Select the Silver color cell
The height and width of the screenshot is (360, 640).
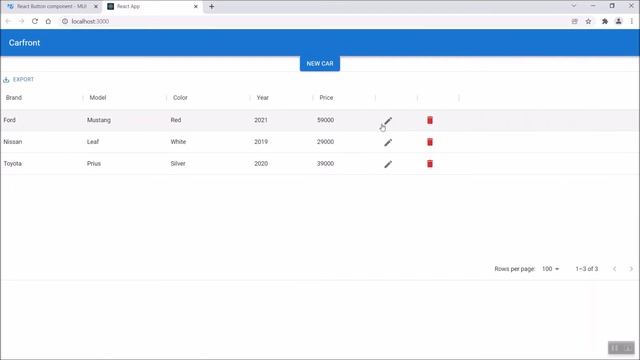pos(178,163)
